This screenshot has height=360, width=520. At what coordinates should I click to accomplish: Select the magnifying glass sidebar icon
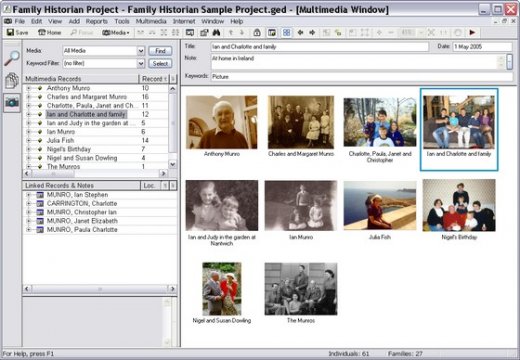pos(12,58)
